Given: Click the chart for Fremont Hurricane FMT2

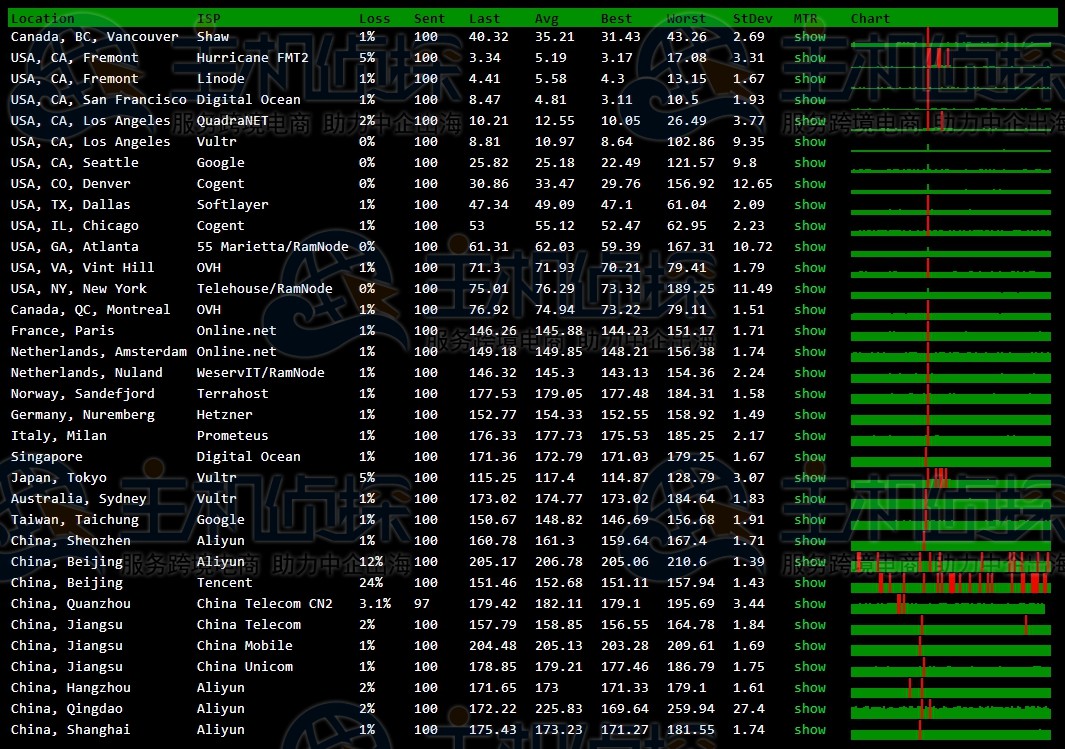Looking at the screenshot, I should pos(950,59).
